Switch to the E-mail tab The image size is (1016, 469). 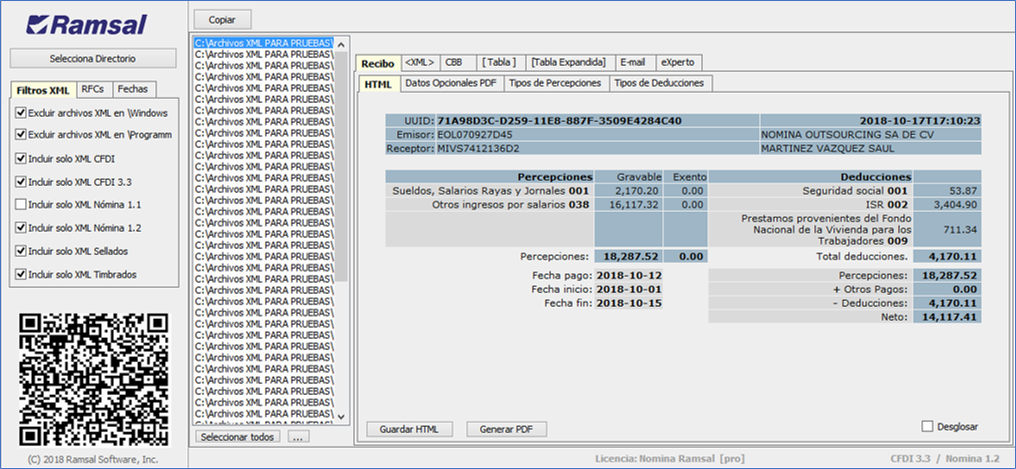point(633,62)
